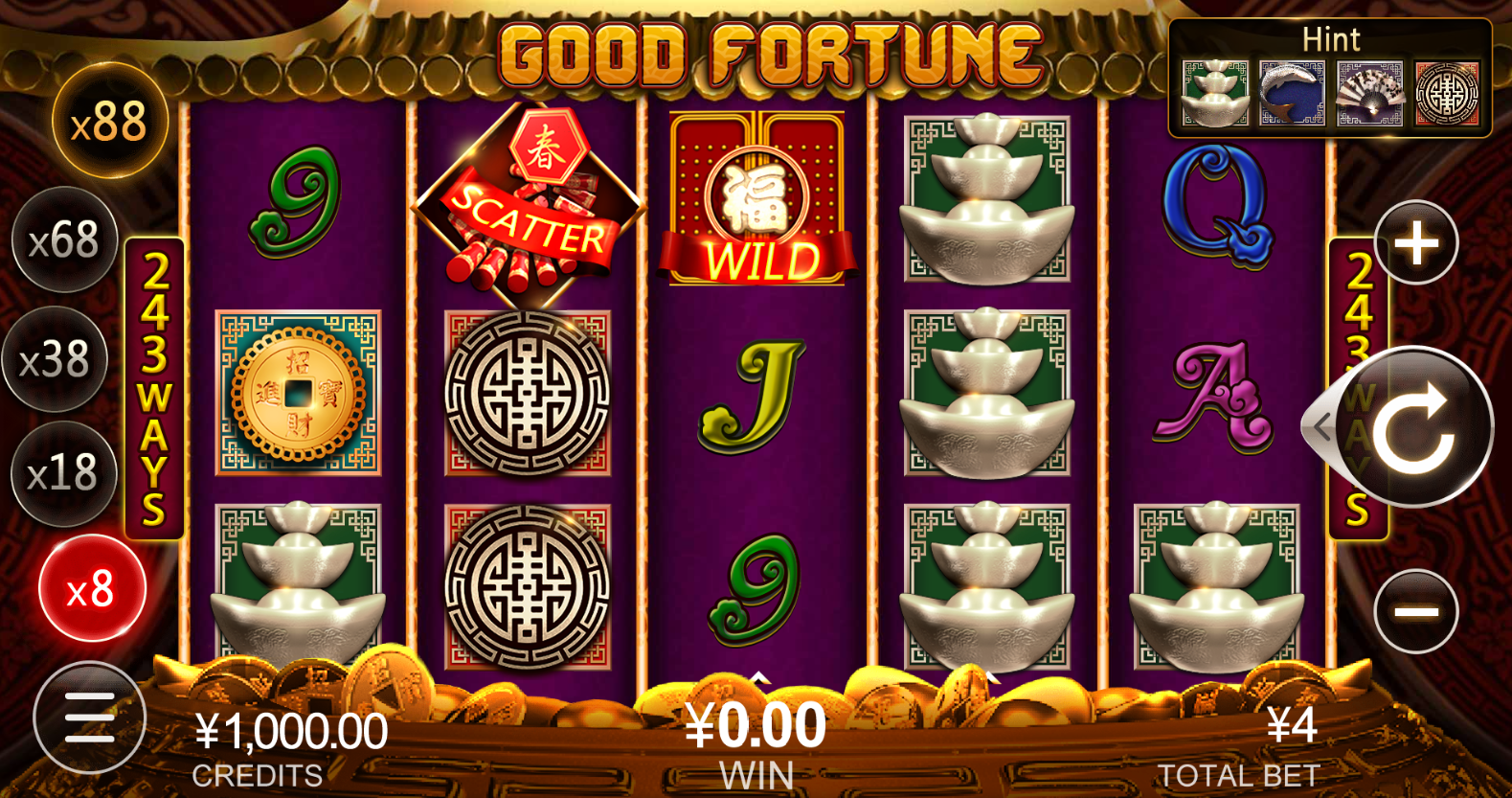Expand the chevron above the win amount

(758, 678)
